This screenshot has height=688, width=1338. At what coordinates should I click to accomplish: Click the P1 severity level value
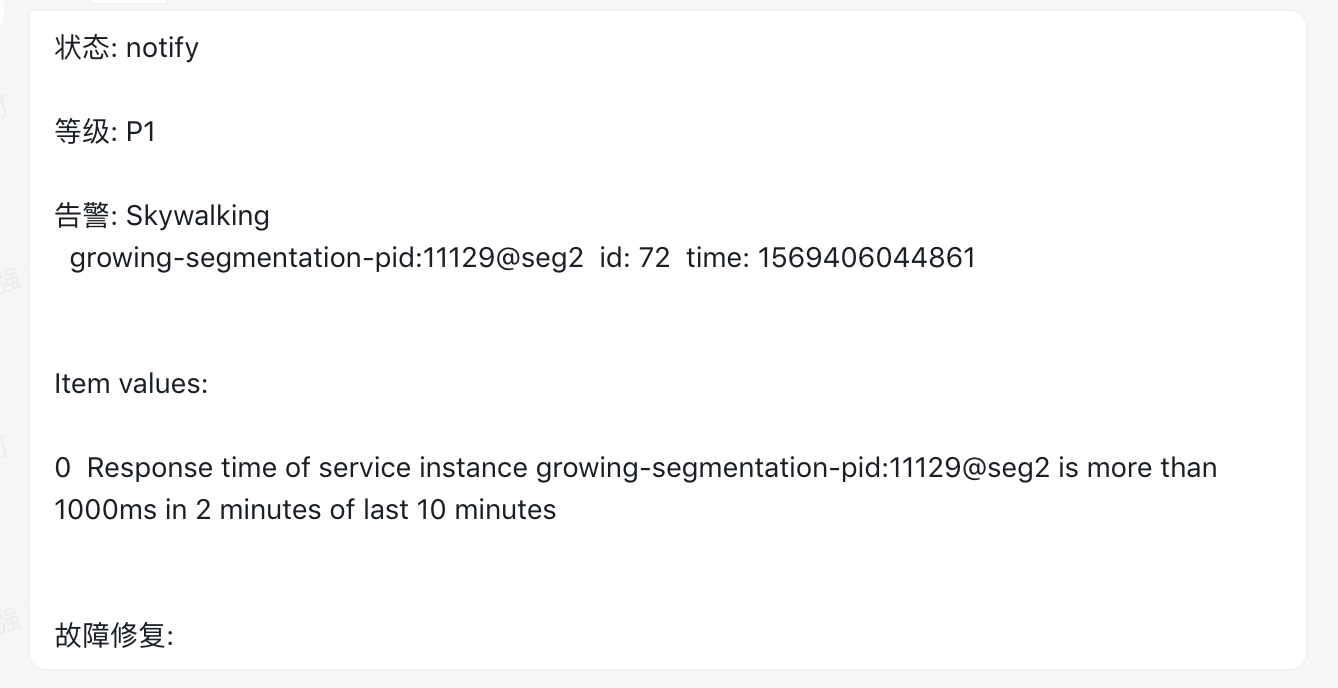(x=141, y=132)
